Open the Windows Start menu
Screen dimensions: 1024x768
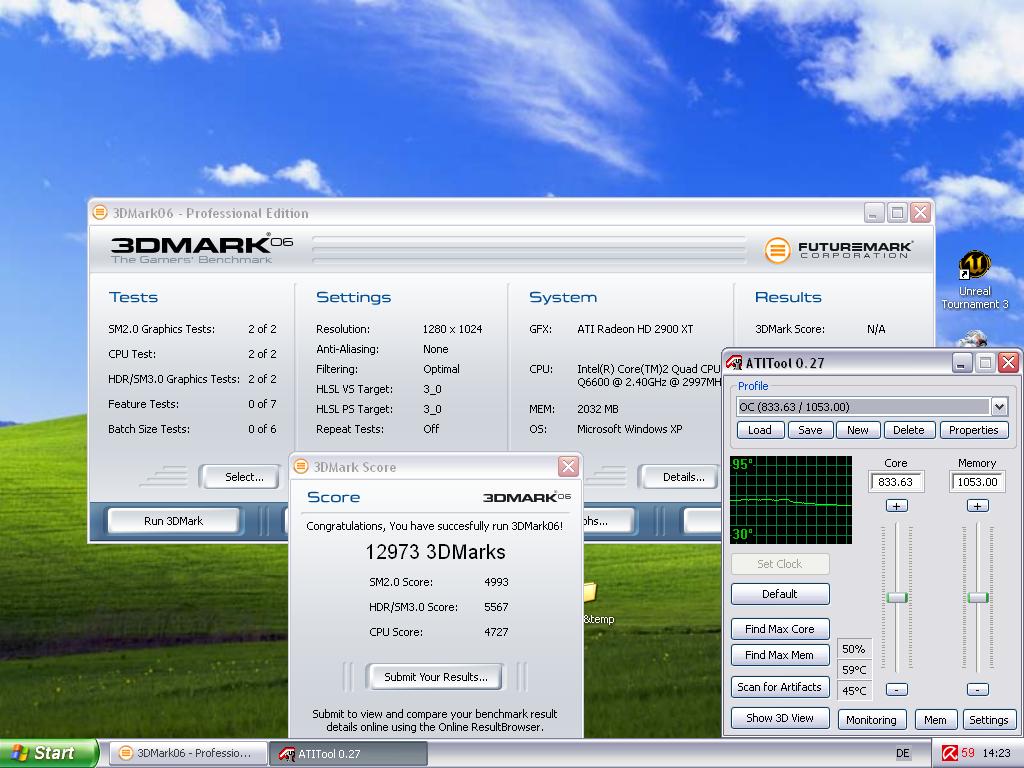pos(48,753)
